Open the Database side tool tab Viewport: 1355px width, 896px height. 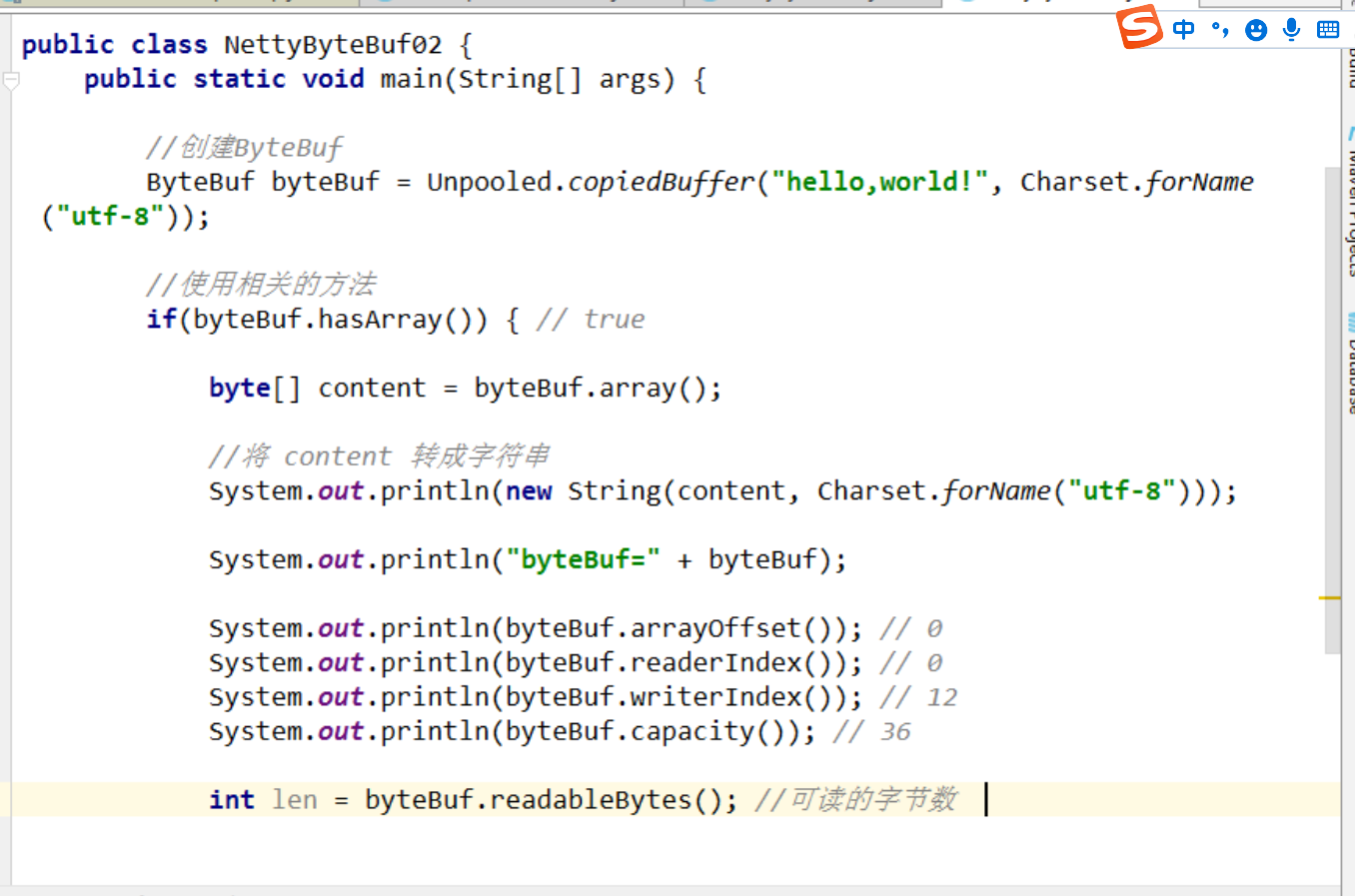(x=1349, y=365)
